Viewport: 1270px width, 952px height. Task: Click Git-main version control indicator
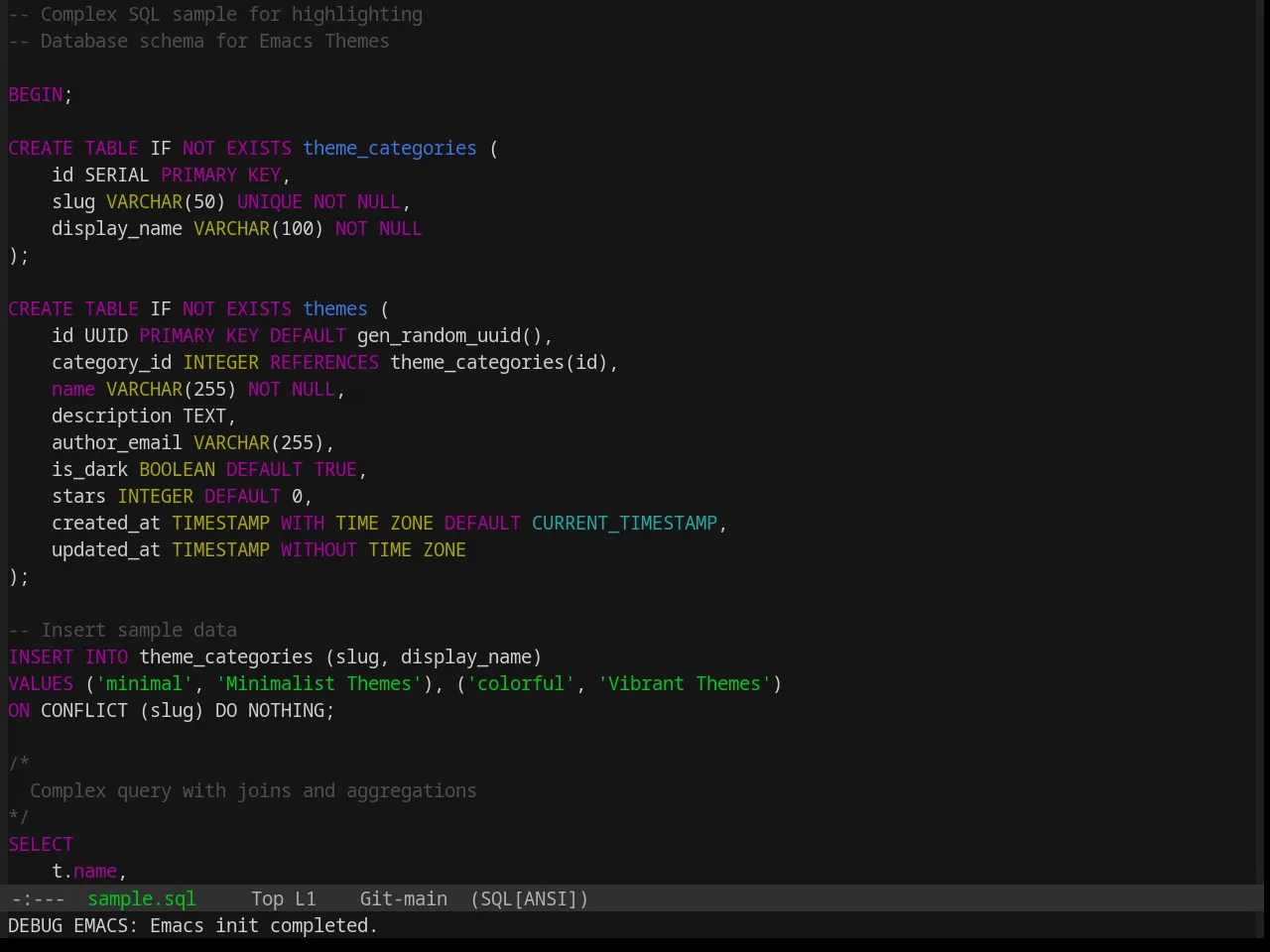403,898
